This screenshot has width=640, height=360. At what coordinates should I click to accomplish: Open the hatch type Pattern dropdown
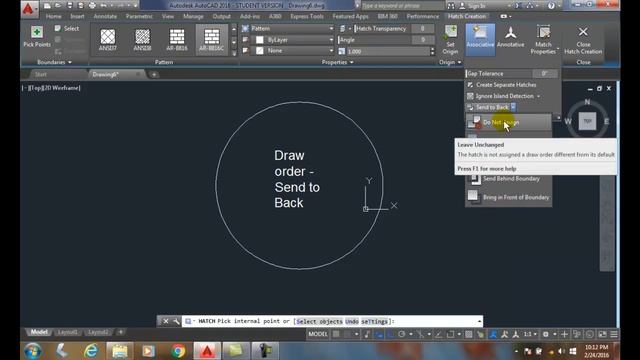click(x=288, y=28)
